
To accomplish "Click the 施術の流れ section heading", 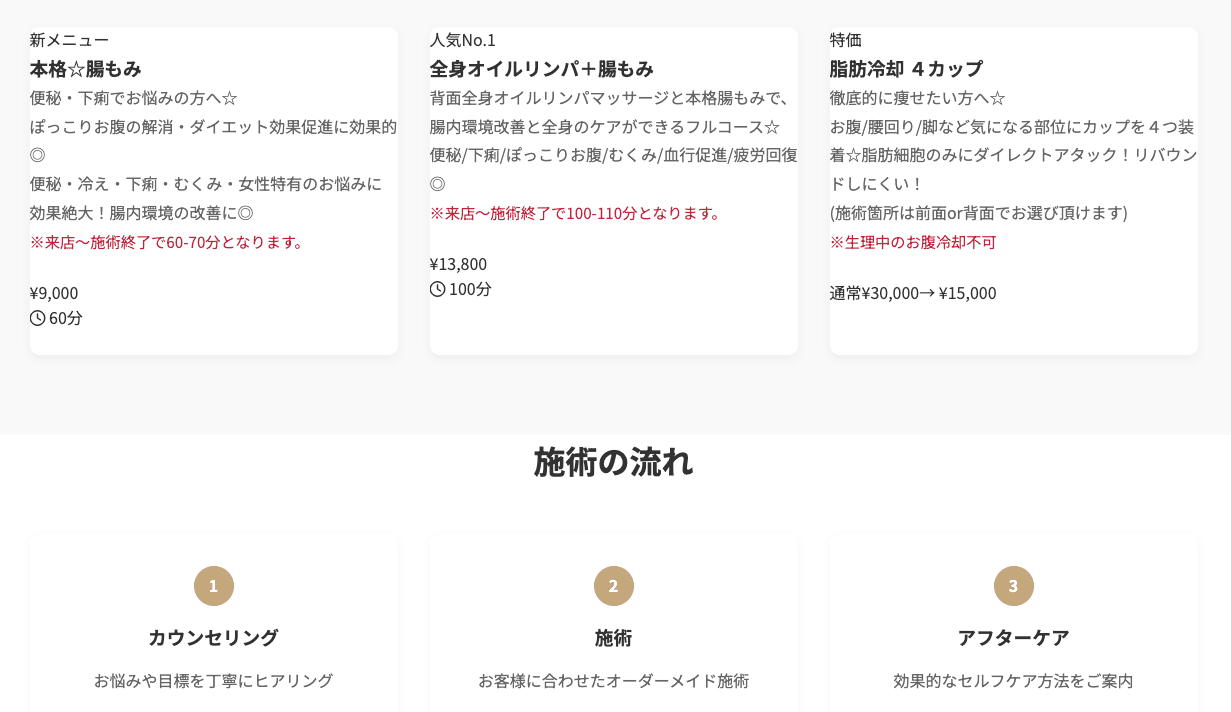I will click(614, 462).
